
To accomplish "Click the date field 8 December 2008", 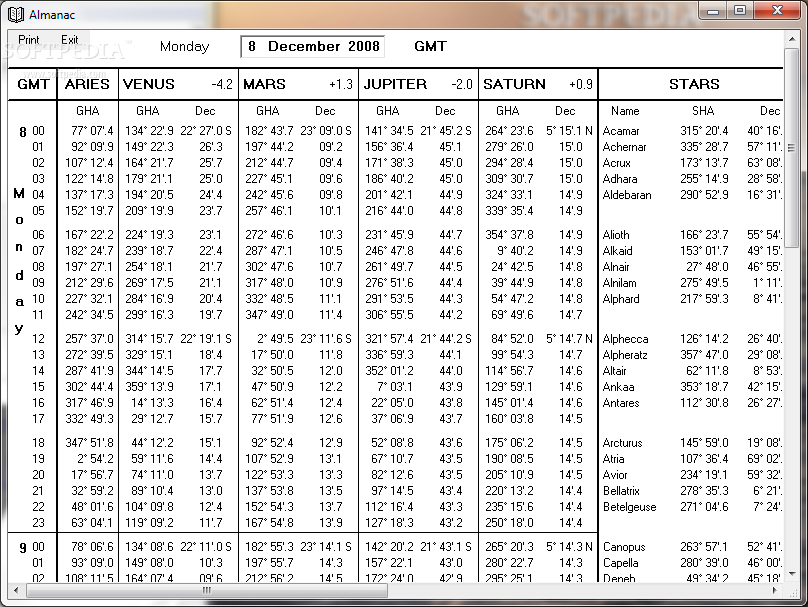I will [313, 46].
